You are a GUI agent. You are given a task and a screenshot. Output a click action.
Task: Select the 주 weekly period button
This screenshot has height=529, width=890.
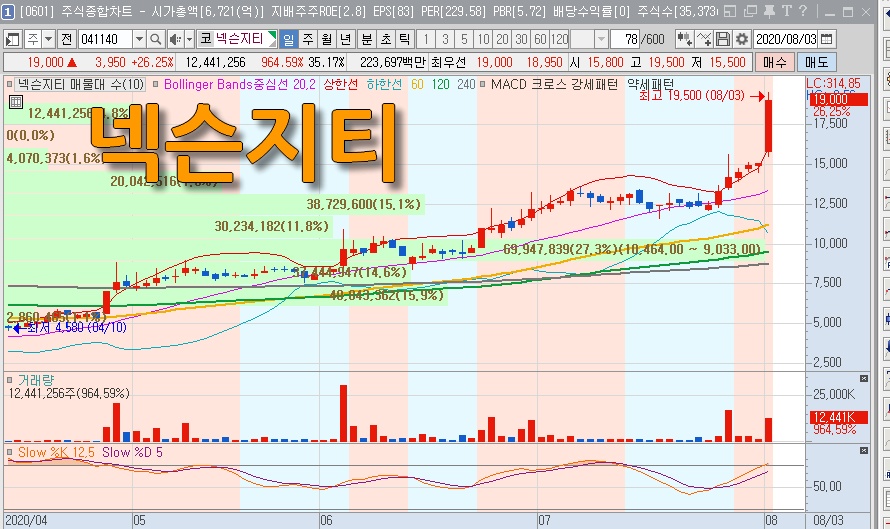308,39
